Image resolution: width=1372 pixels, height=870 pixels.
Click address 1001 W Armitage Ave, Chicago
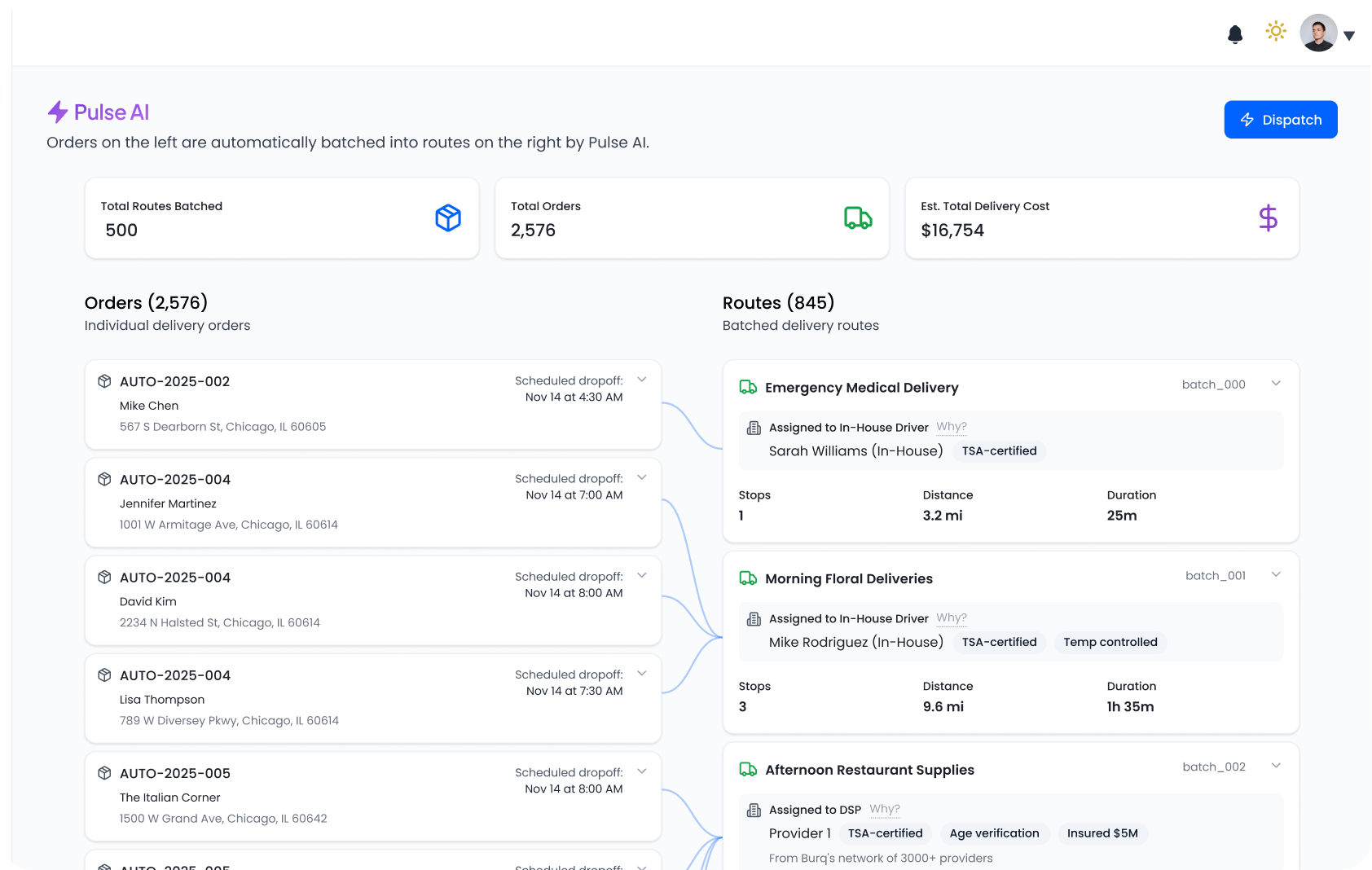click(x=229, y=525)
